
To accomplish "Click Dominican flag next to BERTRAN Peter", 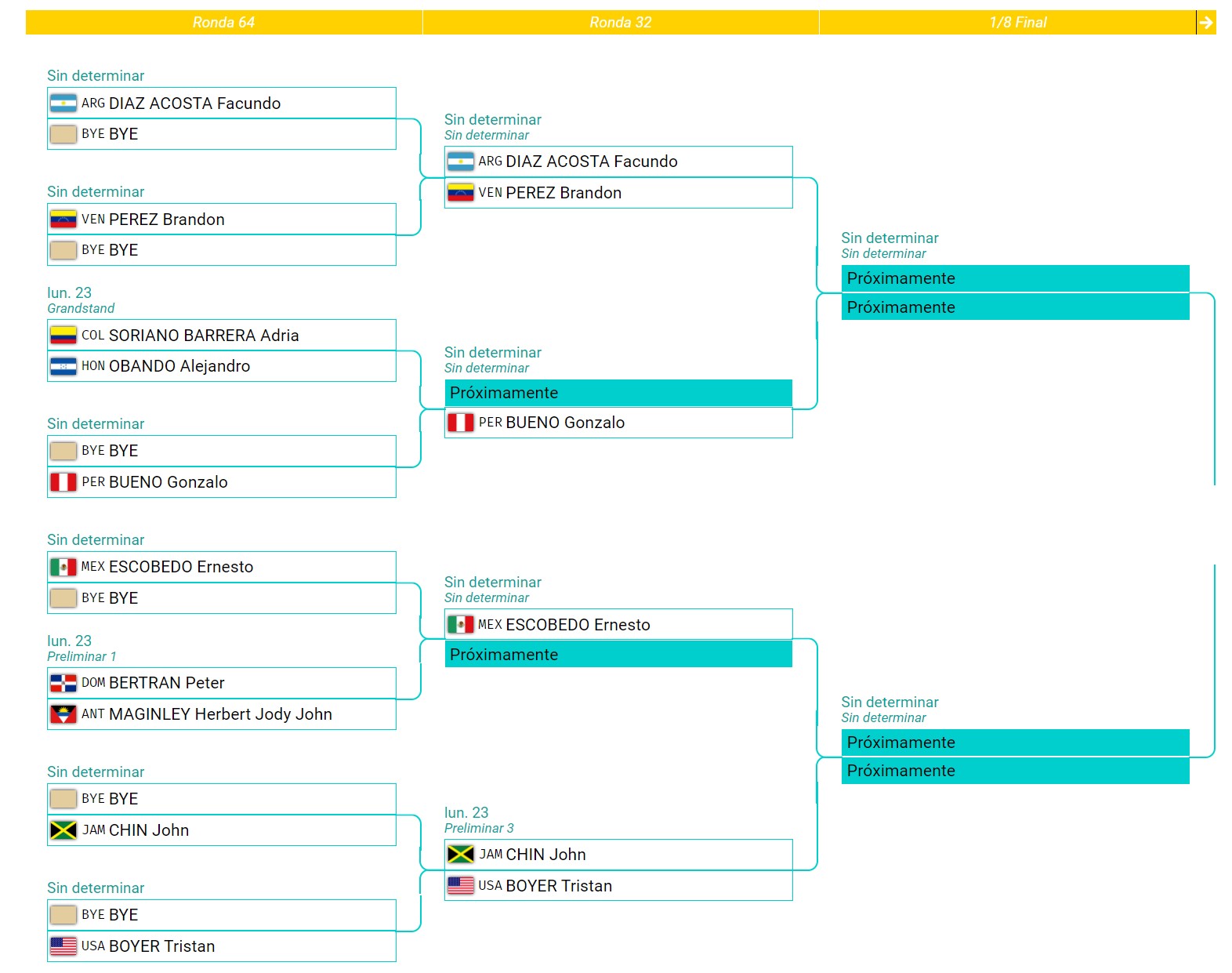I will 63,683.
